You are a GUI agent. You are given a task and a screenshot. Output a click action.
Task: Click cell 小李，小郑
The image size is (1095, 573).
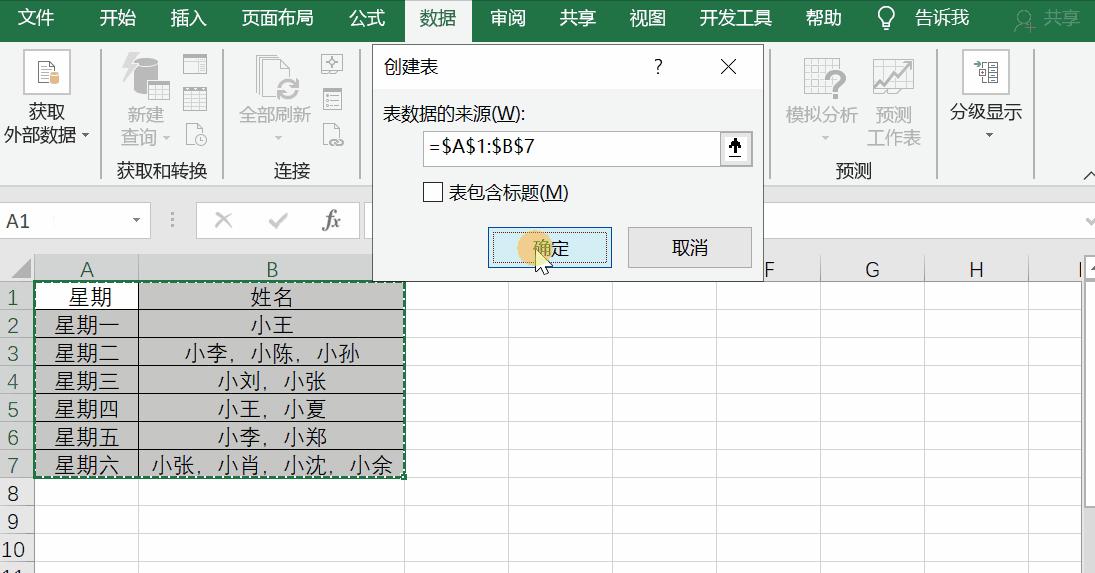(x=272, y=436)
